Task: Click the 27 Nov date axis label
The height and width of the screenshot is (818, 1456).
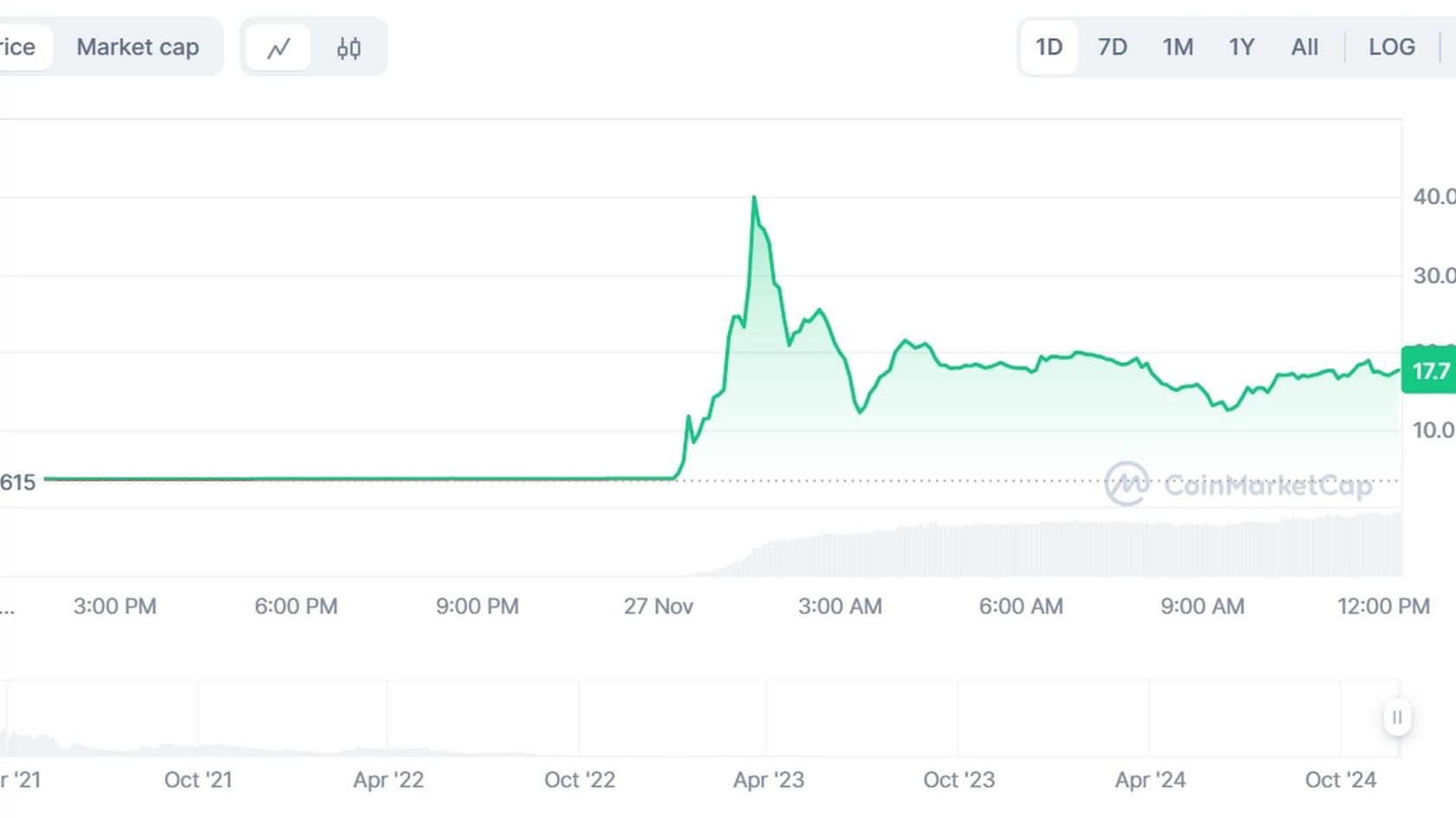Action: (659, 607)
